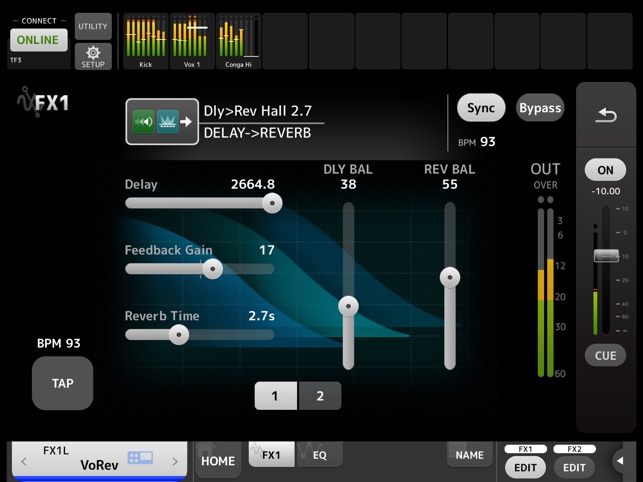Open the NAME tab
The height and width of the screenshot is (482, 643).
tap(470, 455)
